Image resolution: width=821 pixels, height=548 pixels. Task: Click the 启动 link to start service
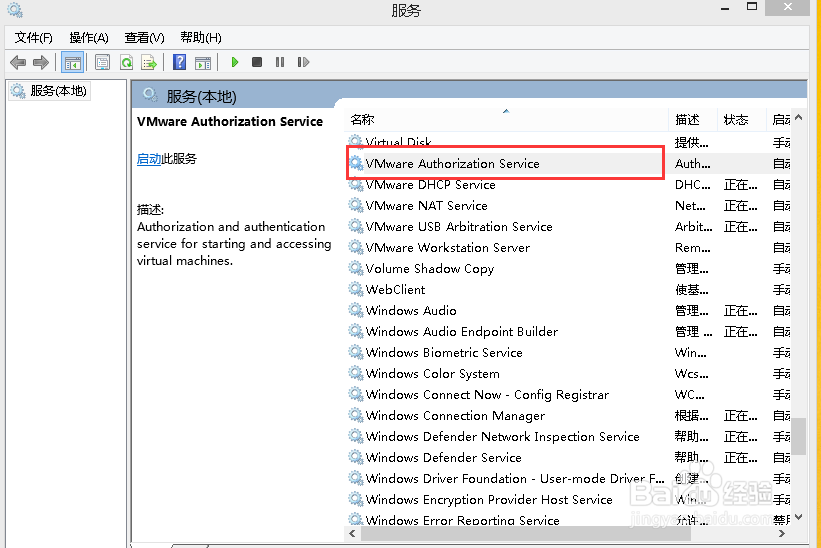point(149,159)
